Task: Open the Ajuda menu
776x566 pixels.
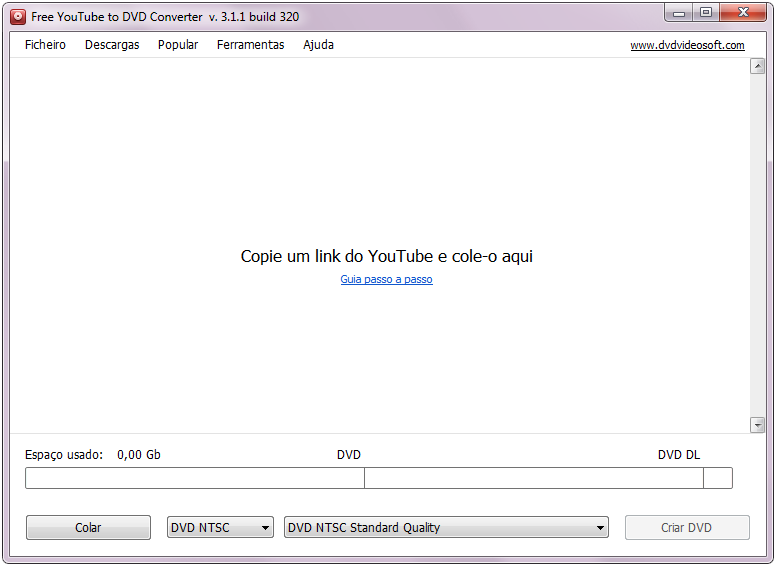Action: coord(318,45)
